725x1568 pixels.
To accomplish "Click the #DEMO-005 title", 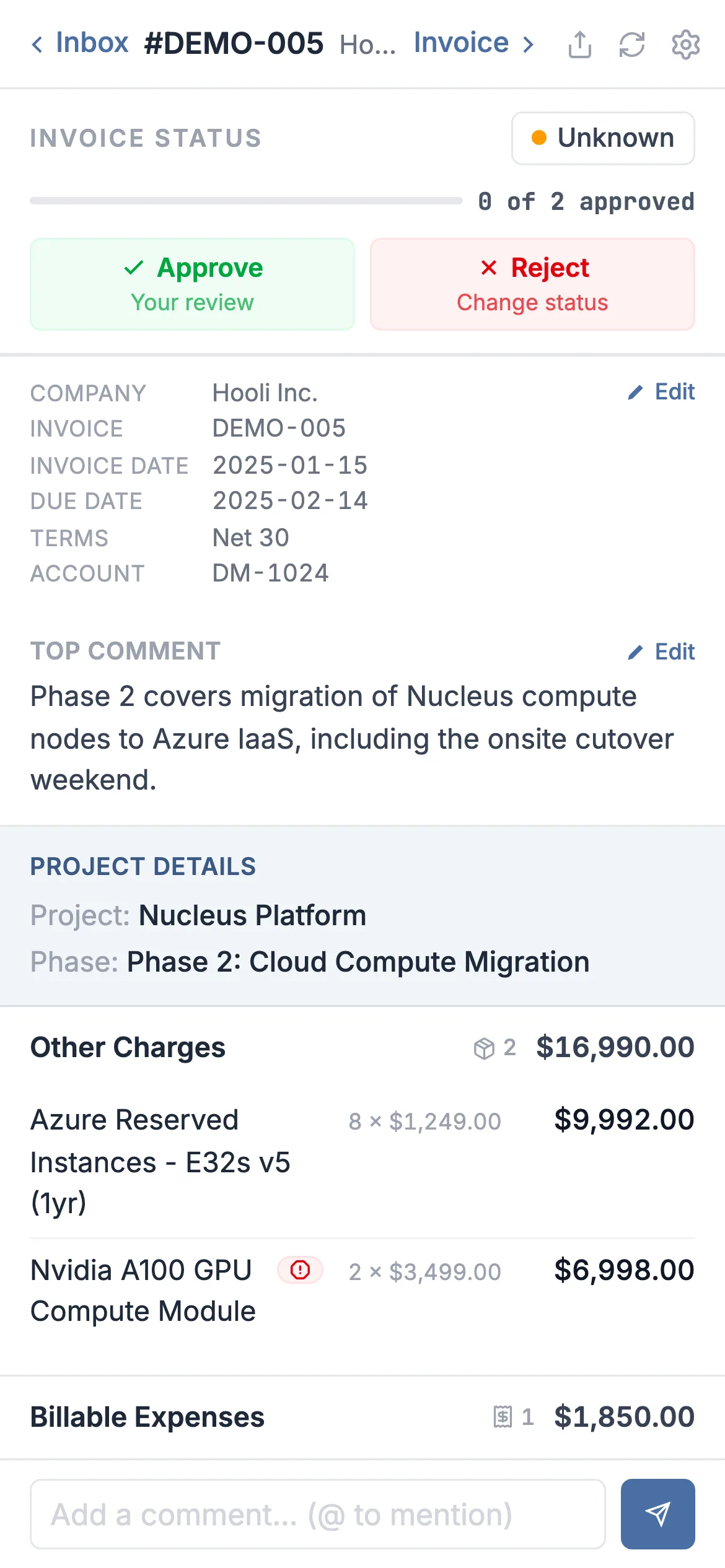I will (x=234, y=43).
